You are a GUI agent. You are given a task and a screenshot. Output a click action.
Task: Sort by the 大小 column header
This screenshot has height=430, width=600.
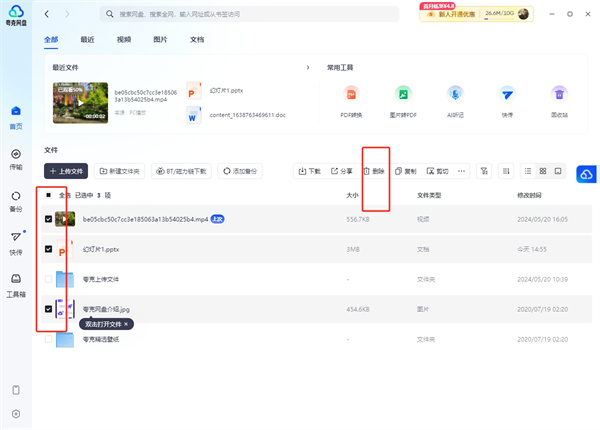click(x=352, y=195)
